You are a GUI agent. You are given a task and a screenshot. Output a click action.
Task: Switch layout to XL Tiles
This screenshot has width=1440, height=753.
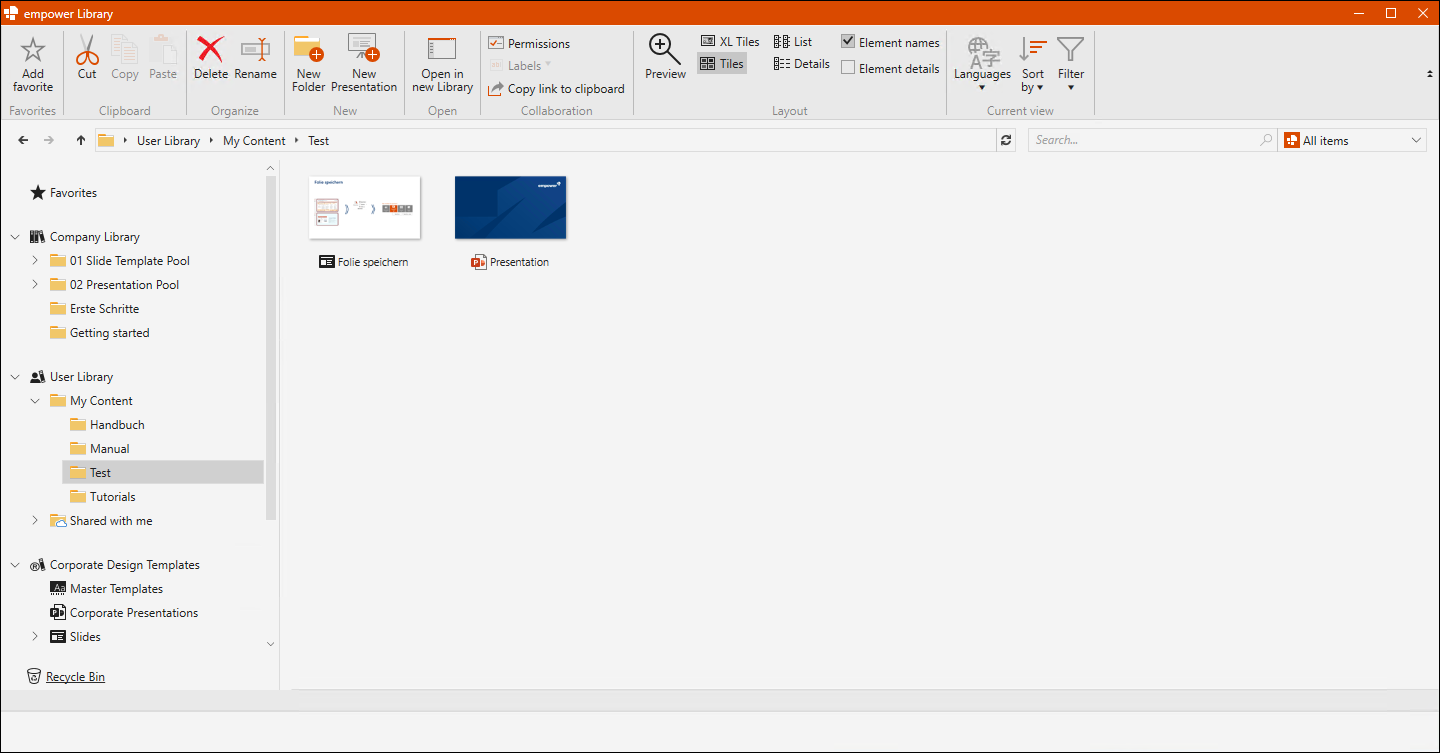(x=730, y=42)
